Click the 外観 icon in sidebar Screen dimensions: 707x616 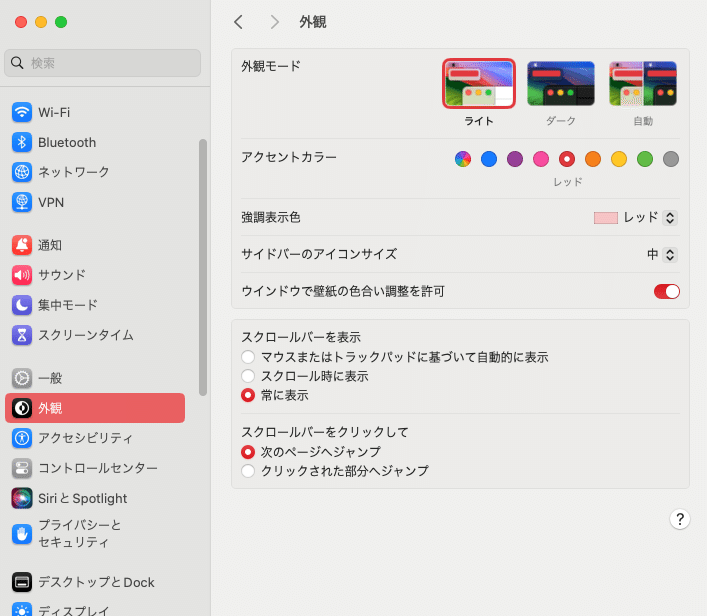coord(22,408)
